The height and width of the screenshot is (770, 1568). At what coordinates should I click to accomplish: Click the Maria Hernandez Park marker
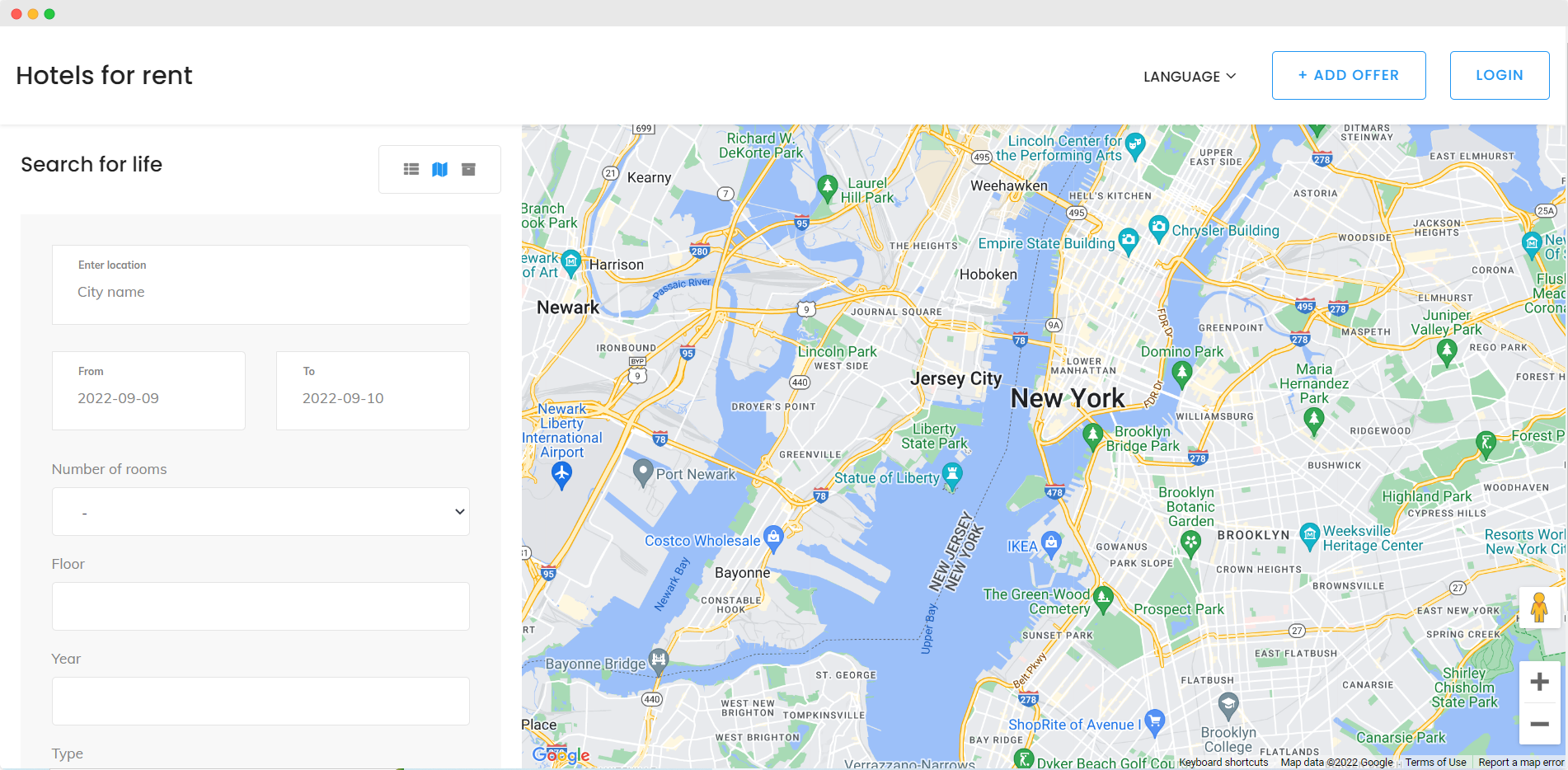[x=1314, y=422]
